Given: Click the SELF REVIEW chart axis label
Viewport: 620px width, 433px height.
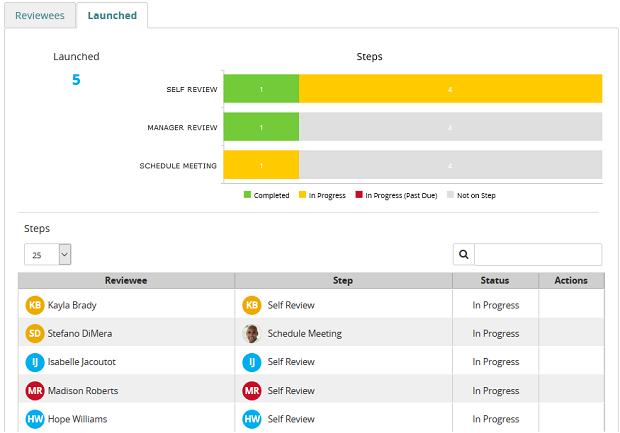Looking at the screenshot, I should point(192,89).
